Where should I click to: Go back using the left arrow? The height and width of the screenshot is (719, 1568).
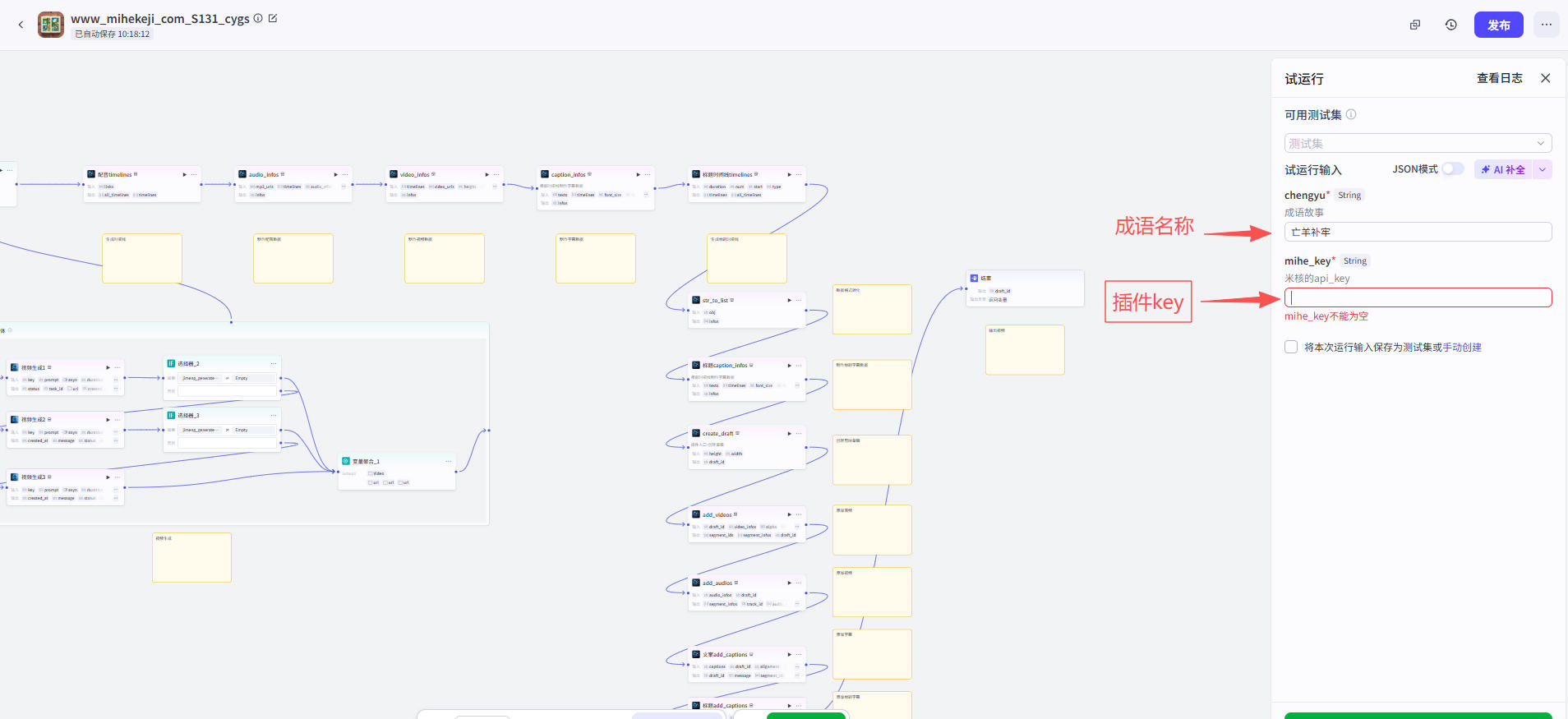pos(21,25)
